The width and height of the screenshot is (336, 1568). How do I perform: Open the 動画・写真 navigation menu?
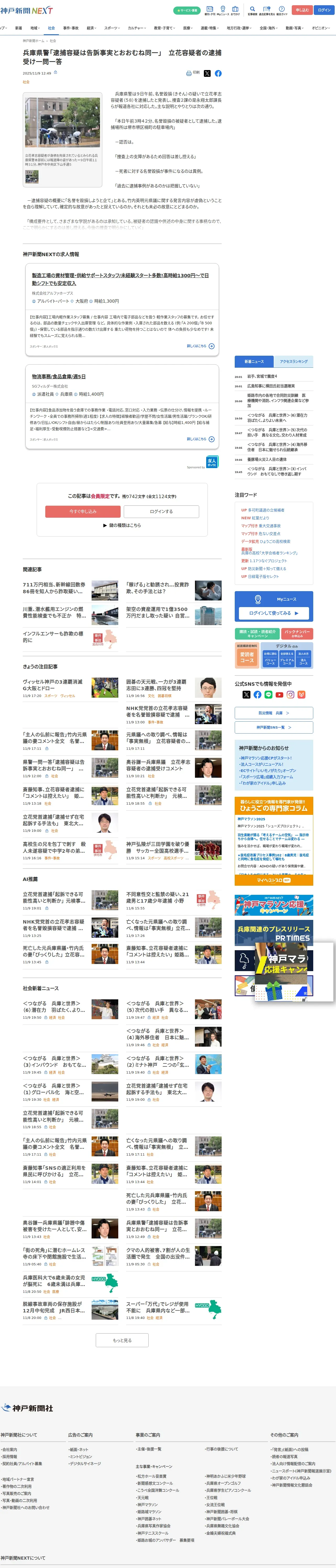(295, 28)
